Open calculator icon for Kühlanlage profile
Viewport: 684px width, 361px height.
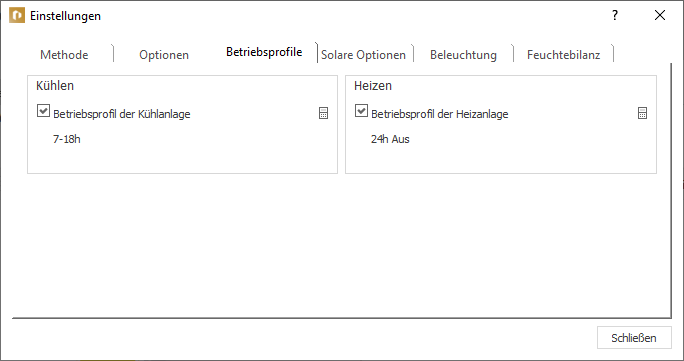pos(323,113)
